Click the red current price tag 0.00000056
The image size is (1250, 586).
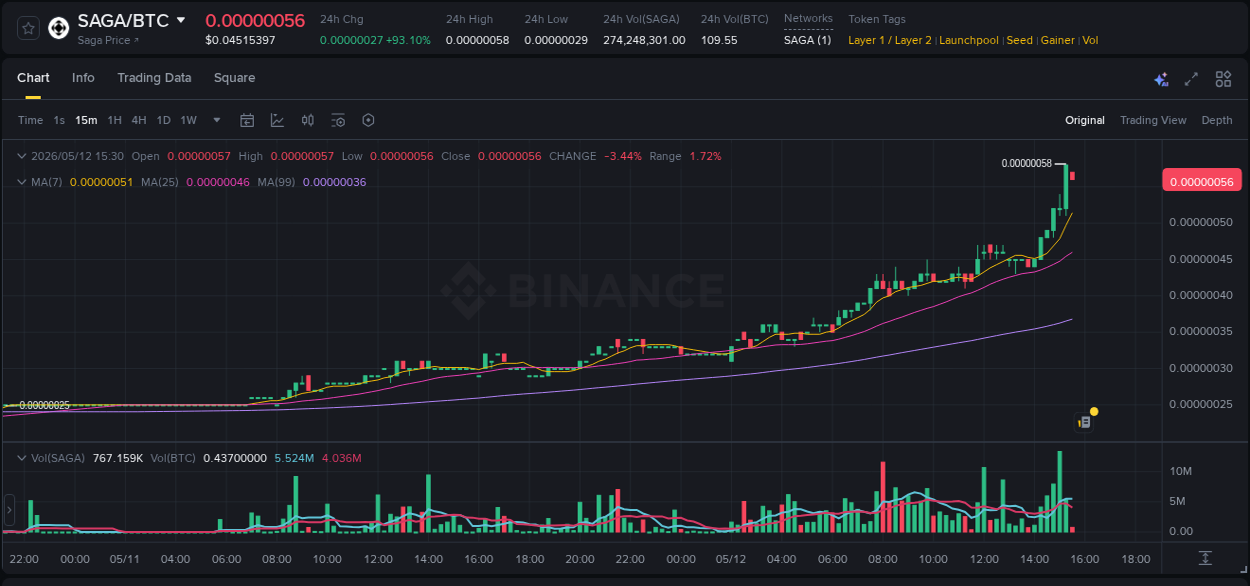[1203, 181]
